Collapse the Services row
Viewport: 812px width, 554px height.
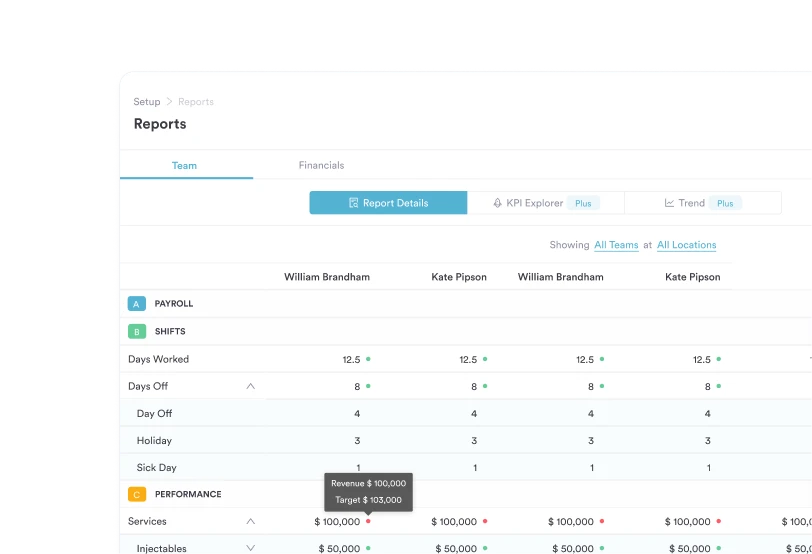250,521
